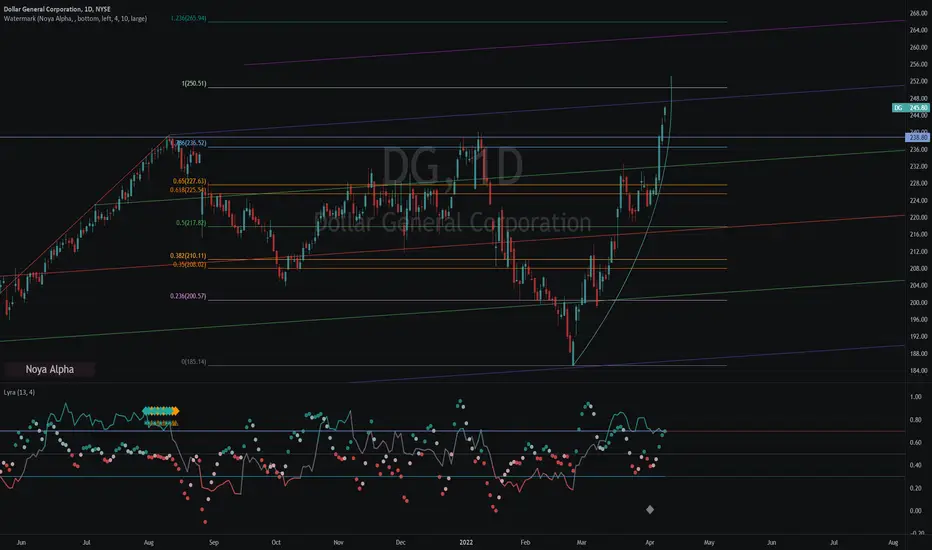Click the 252.00 price on the scale
This screenshot has height=550, width=932.
click(x=918, y=81)
